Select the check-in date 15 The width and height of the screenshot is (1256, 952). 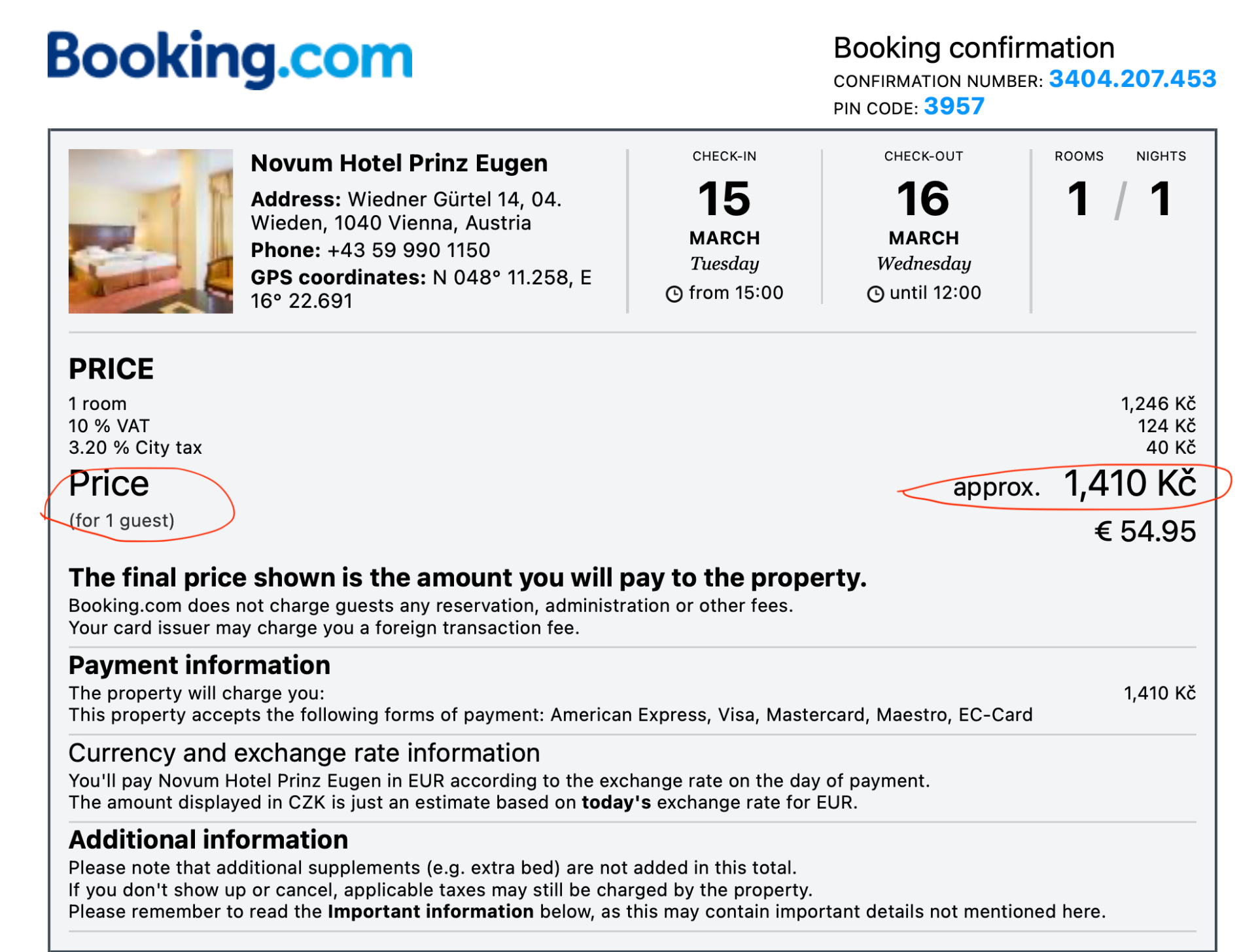(x=724, y=199)
